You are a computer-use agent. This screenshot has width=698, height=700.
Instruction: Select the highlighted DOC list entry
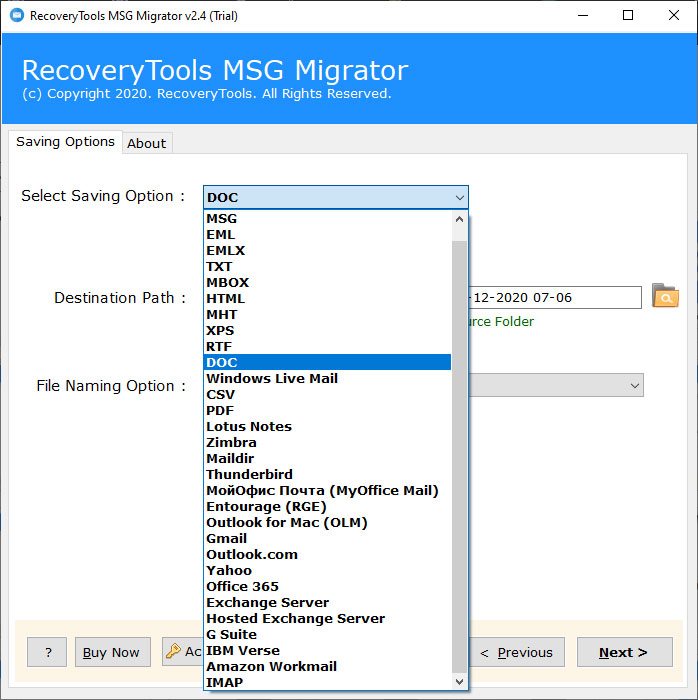(x=327, y=362)
